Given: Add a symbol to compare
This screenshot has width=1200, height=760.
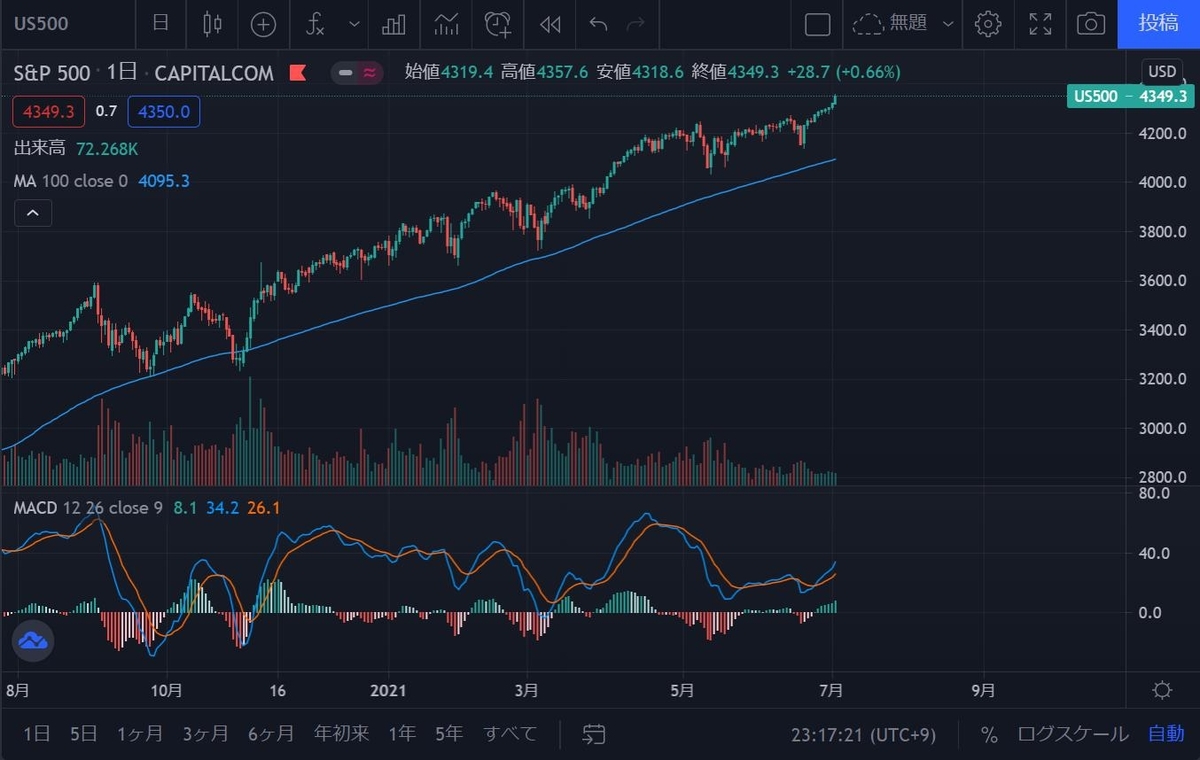Looking at the screenshot, I should pyautogui.click(x=263, y=24).
